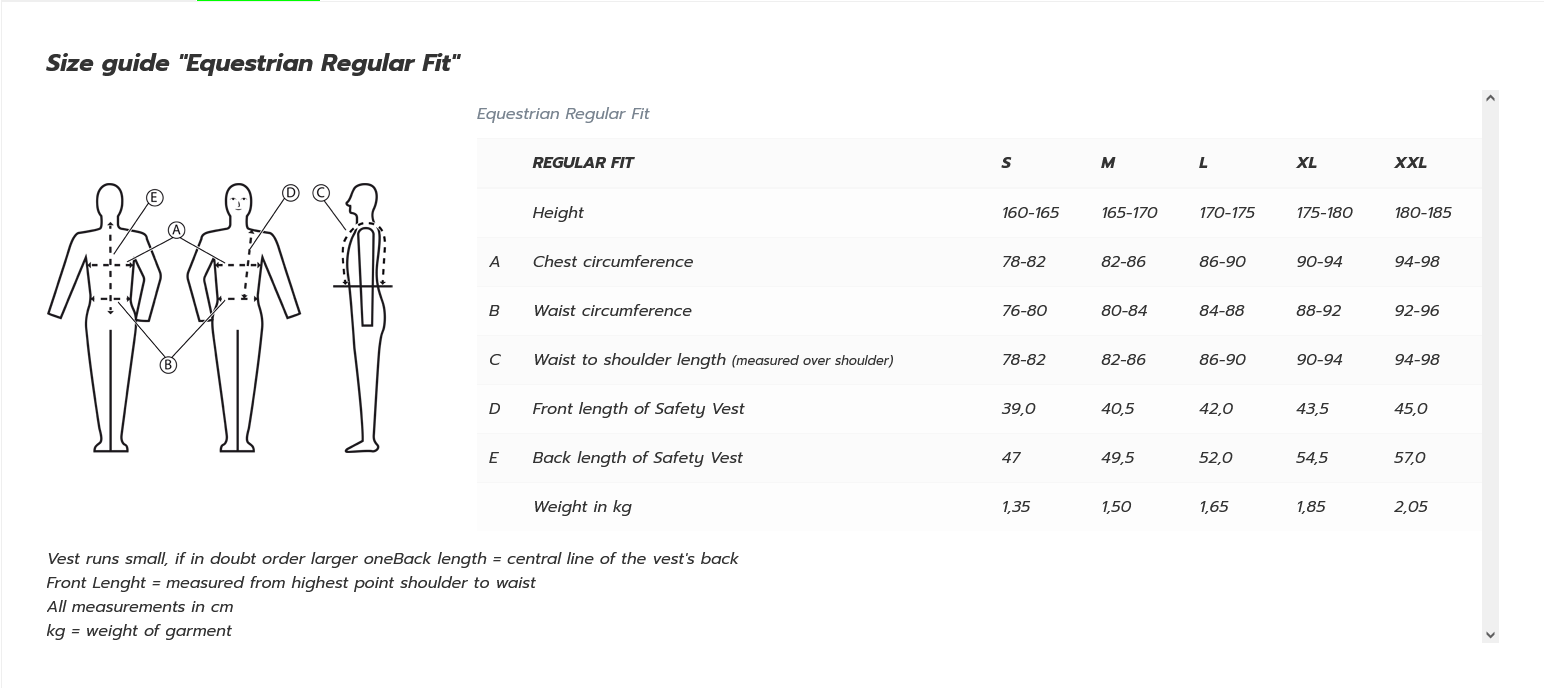The width and height of the screenshot is (1544, 688).
Task: Select the XXL size column header
Action: pyautogui.click(x=1410, y=163)
